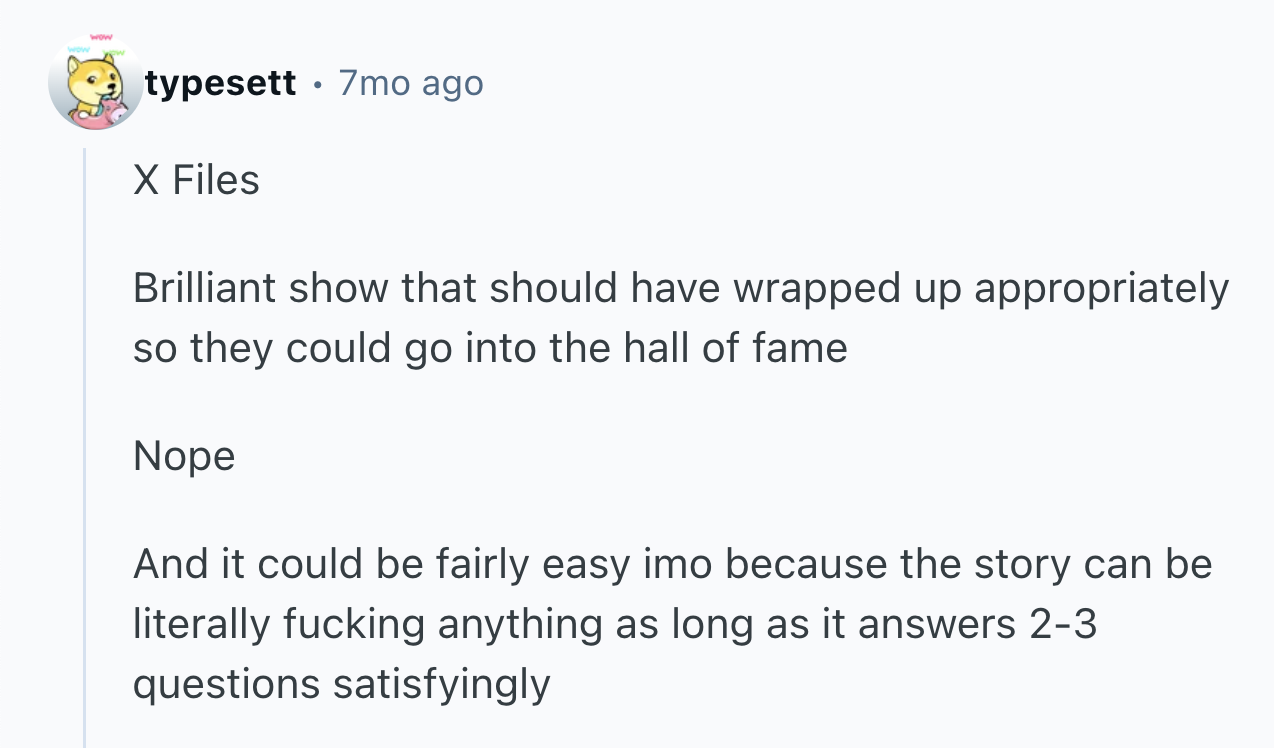1274x748 pixels.
Task: Click the word 'appropriately'
Action: pyautogui.click(x=1101, y=290)
